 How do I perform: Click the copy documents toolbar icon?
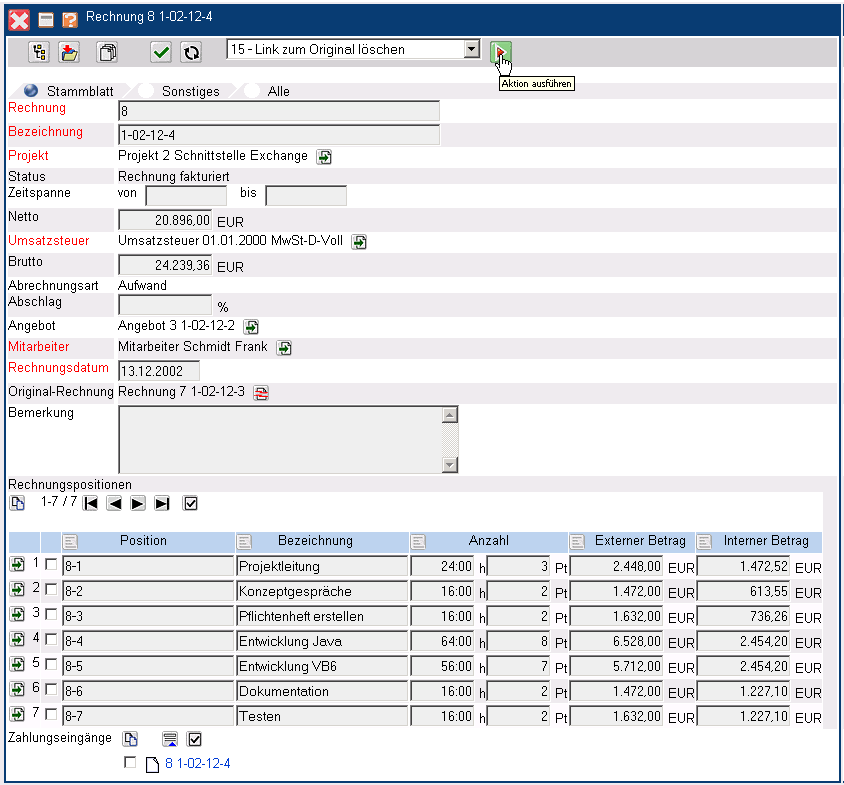[x=106, y=52]
